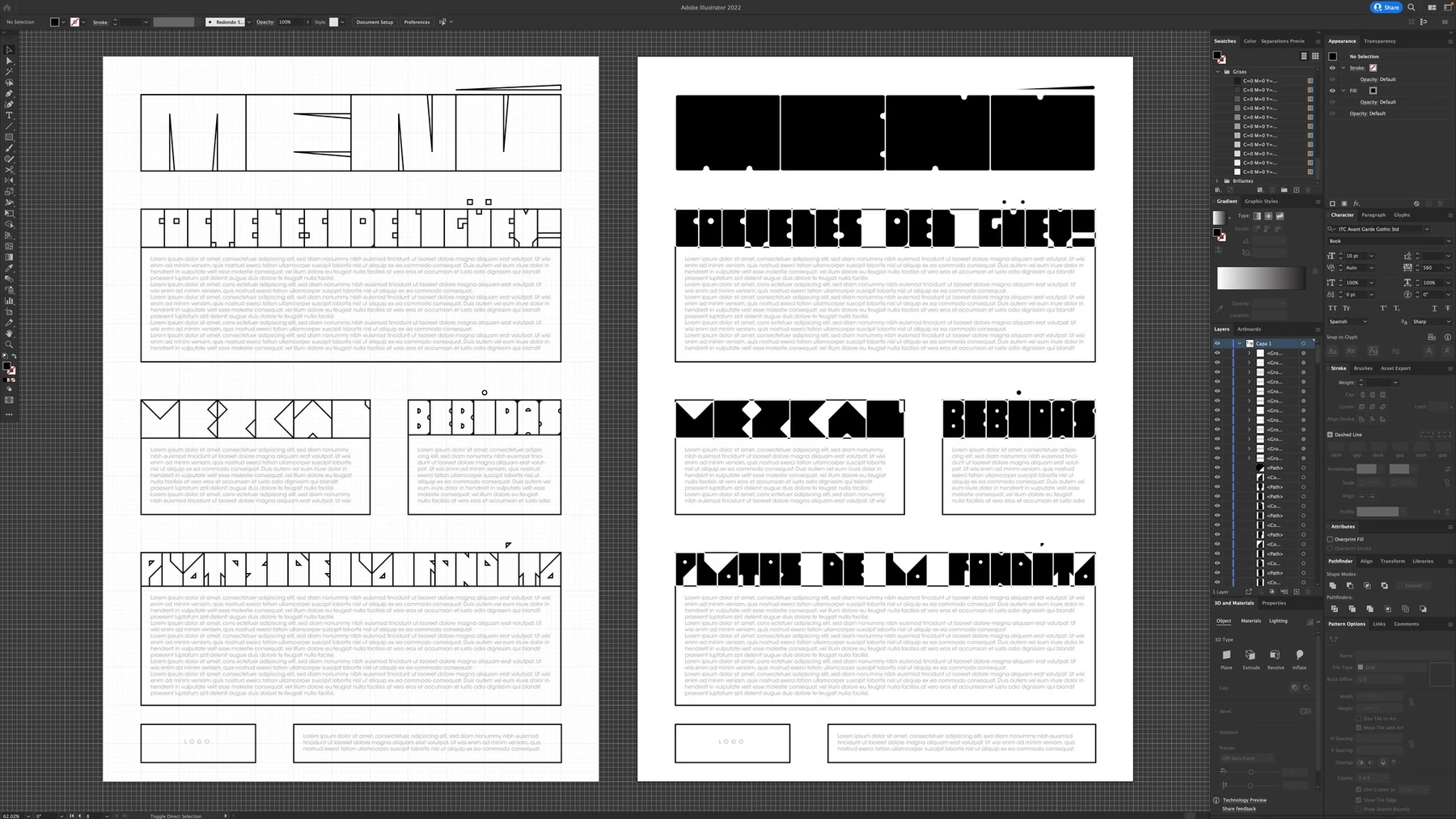Select the Direct Selection tool
Image resolution: width=1456 pixels, height=819 pixels.
(9, 61)
